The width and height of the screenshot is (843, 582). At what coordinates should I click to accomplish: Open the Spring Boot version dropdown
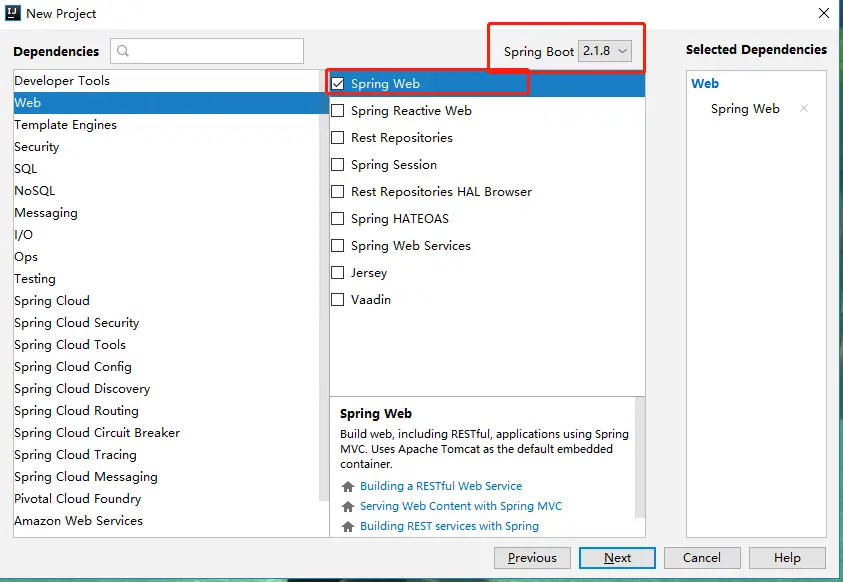(x=605, y=51)
